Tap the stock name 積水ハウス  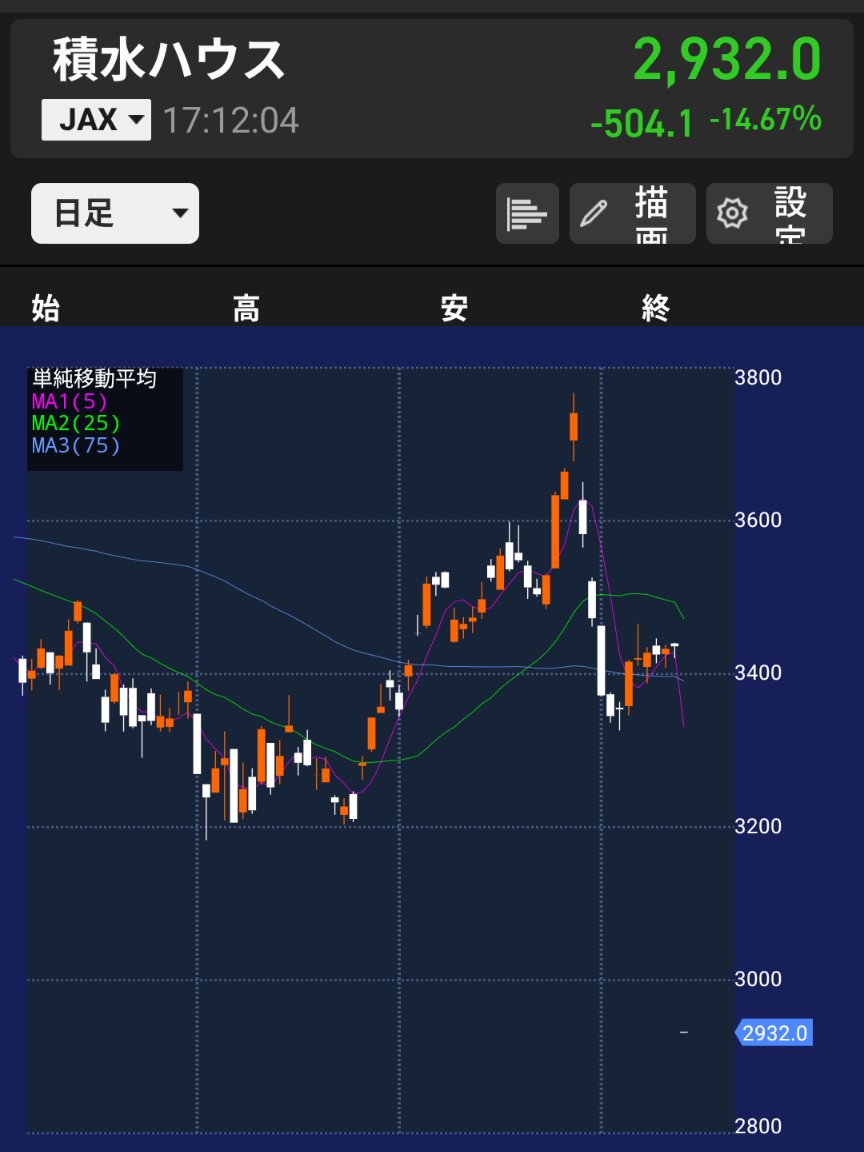[168, 60]
